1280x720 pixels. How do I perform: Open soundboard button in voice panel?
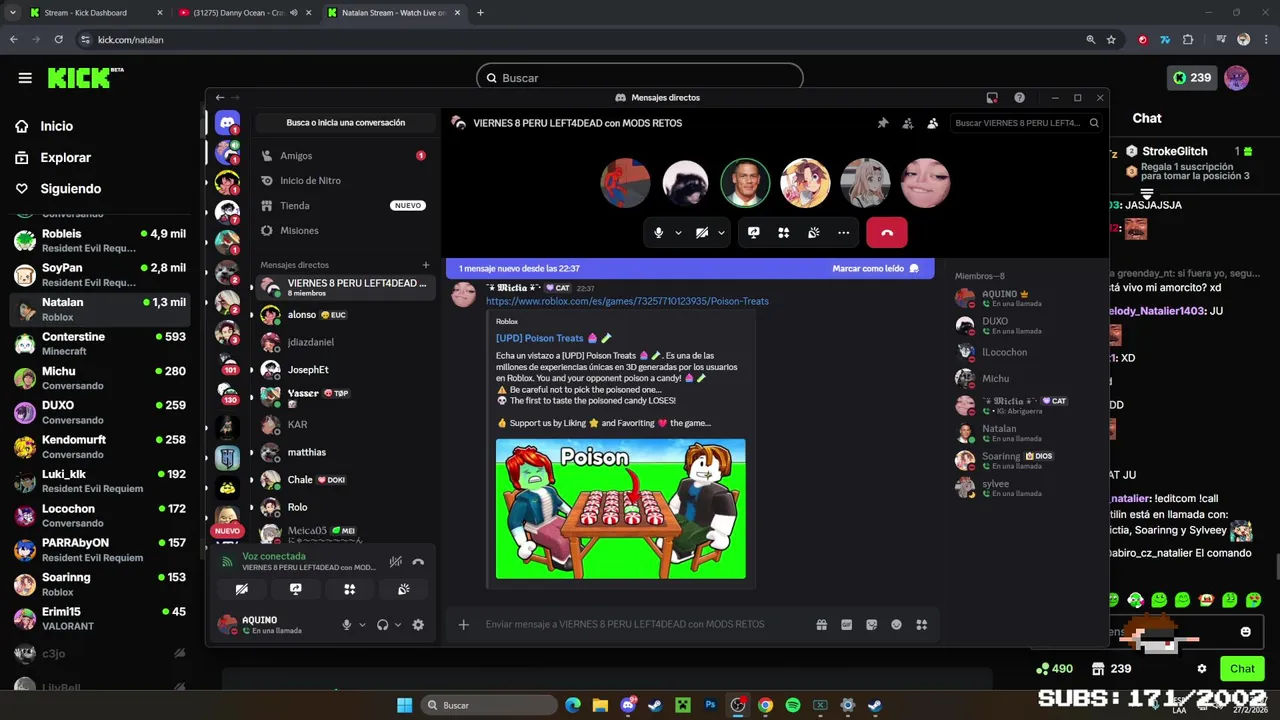click(404, 590)
